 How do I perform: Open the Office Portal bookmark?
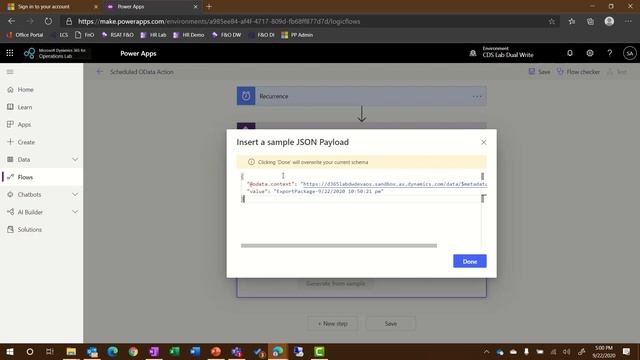(x=25, y=35)
